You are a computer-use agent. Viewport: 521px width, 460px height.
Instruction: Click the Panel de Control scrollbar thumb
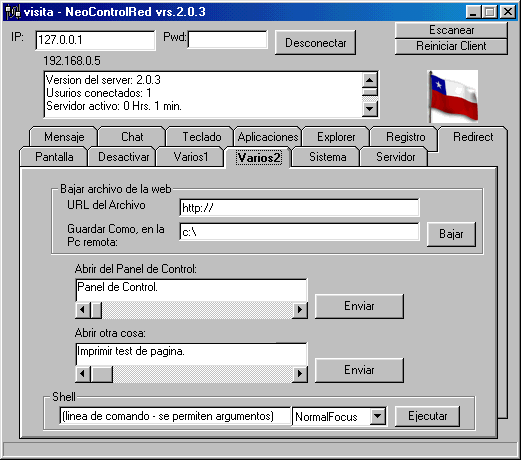[x=96, y=310]
